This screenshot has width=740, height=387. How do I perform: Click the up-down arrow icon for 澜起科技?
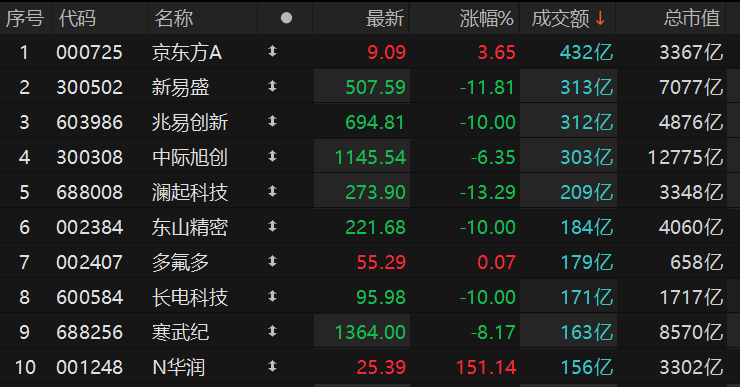(x=272, y=191)
